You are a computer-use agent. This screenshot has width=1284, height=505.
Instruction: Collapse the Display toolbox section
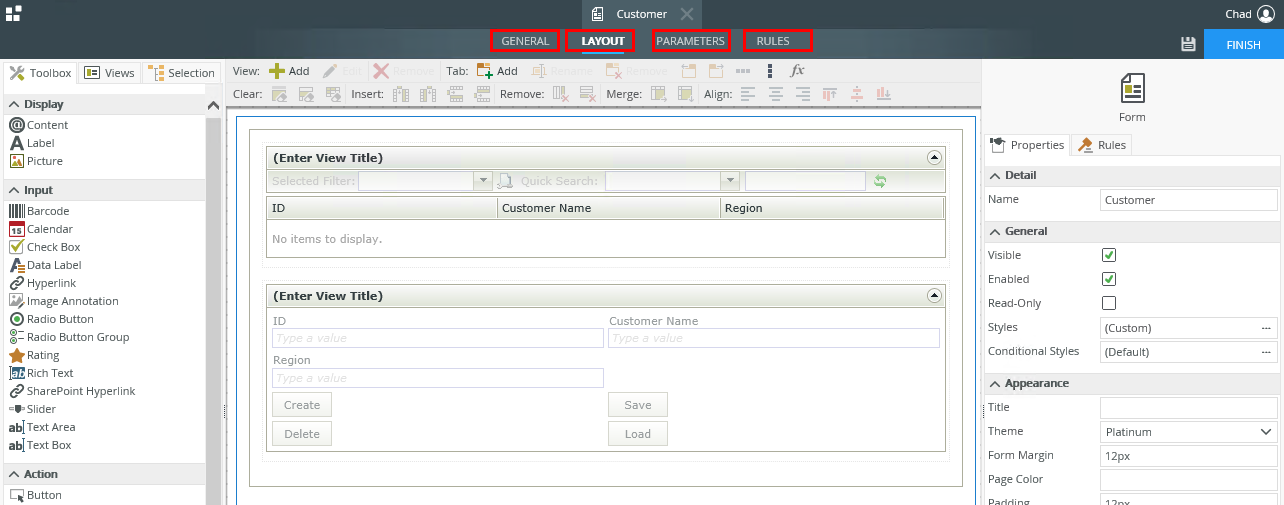pyautogui.click(x=14, y=104)
